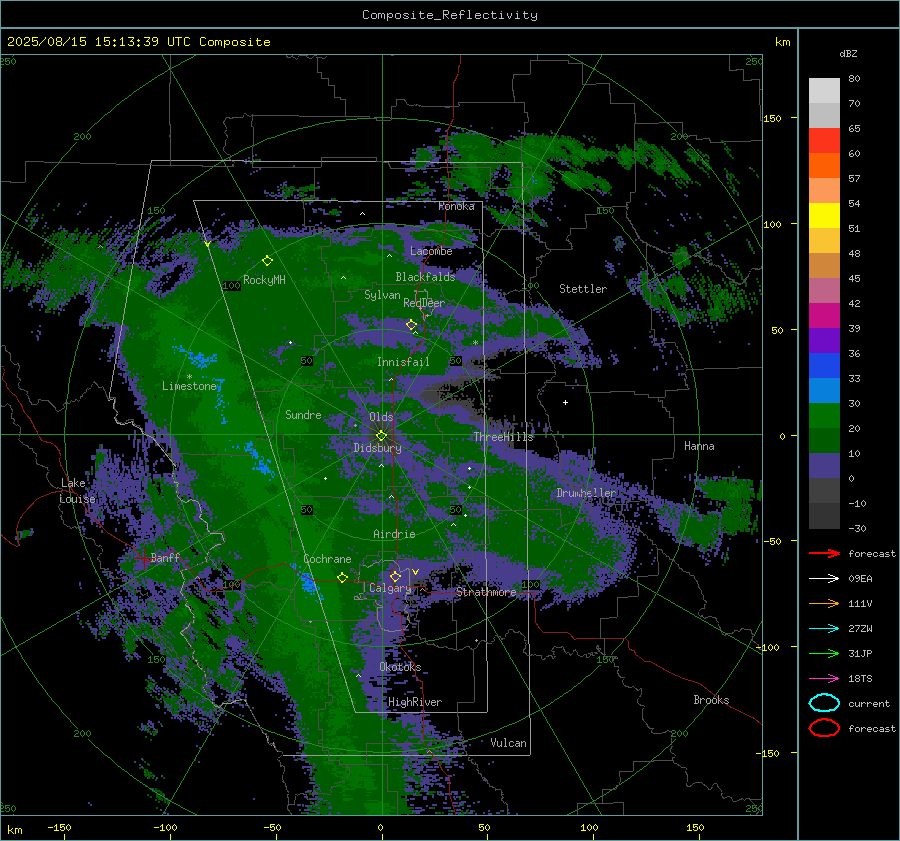Click the 150 tick on bottom km axis
900x841 pixels.
click(695, 828)
